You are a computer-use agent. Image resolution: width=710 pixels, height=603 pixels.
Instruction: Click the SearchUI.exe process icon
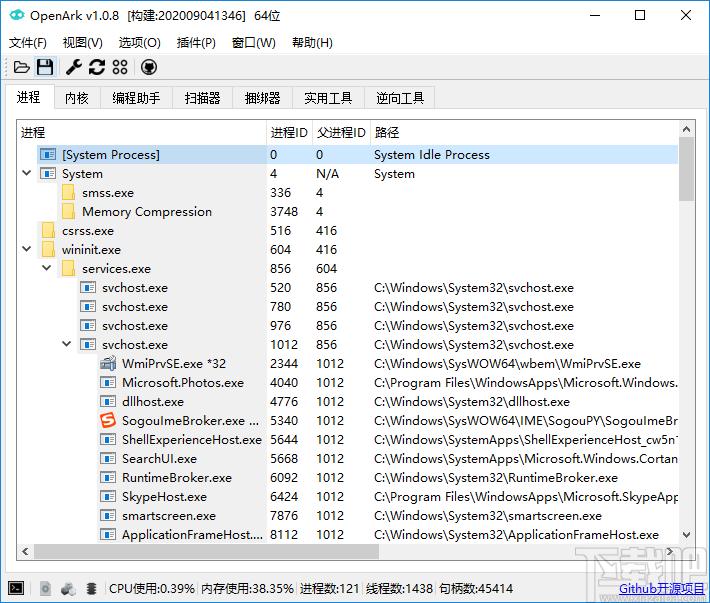(108, 459)
